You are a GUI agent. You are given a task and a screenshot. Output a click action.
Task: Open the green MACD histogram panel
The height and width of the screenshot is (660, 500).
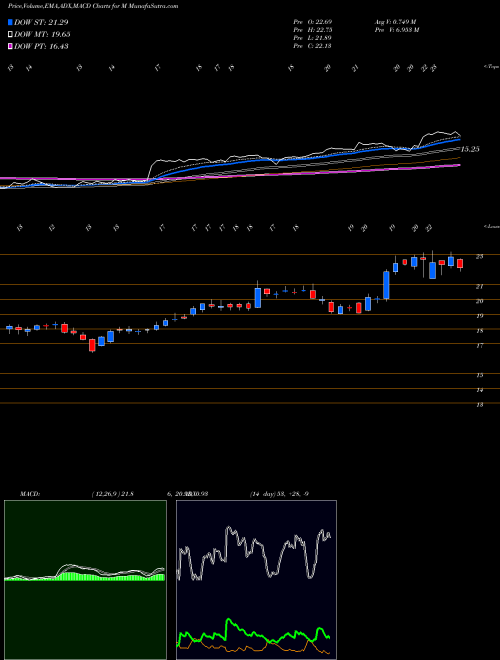pos(85,580)
